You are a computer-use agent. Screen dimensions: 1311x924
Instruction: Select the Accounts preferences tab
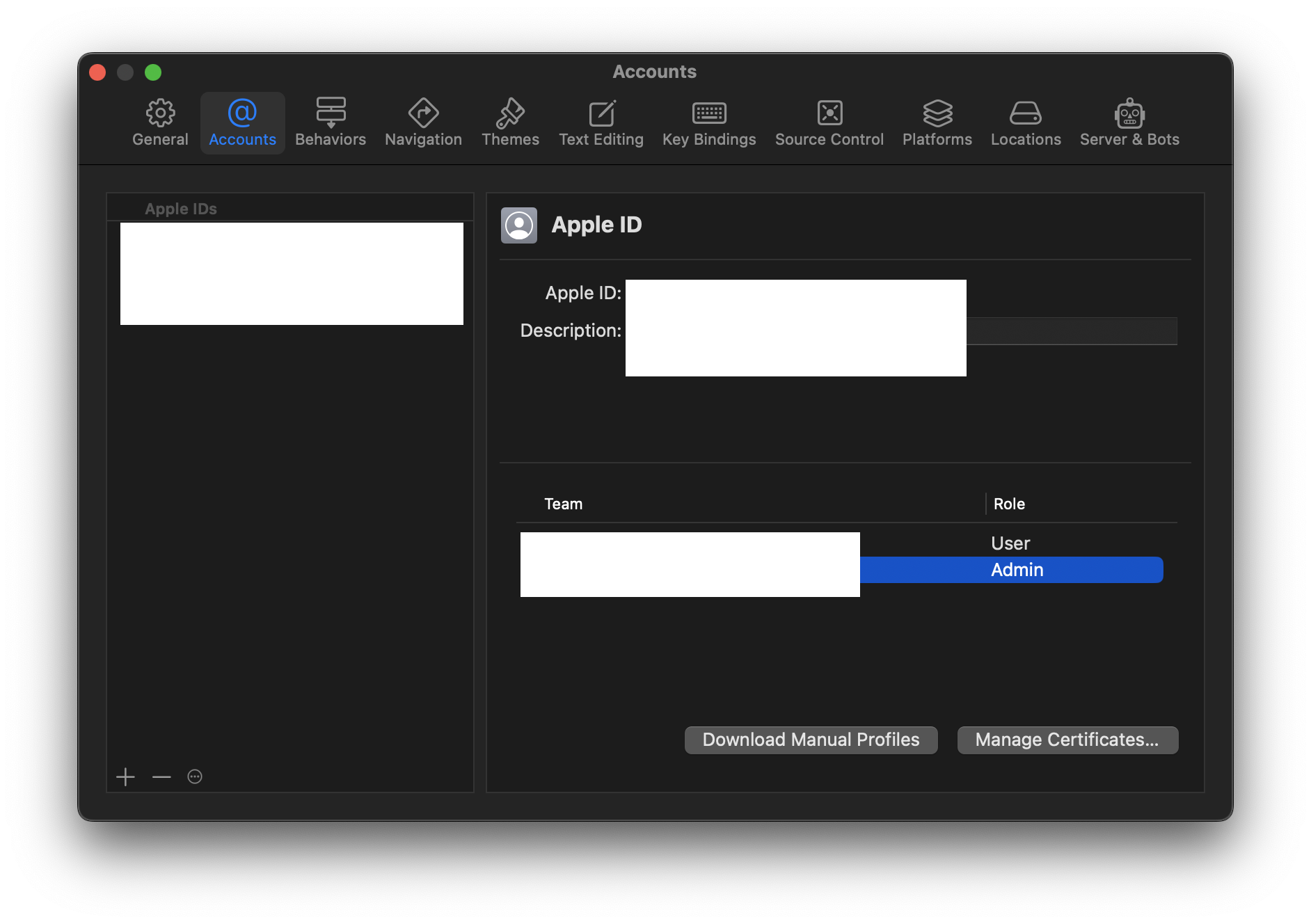click(242, 123)
